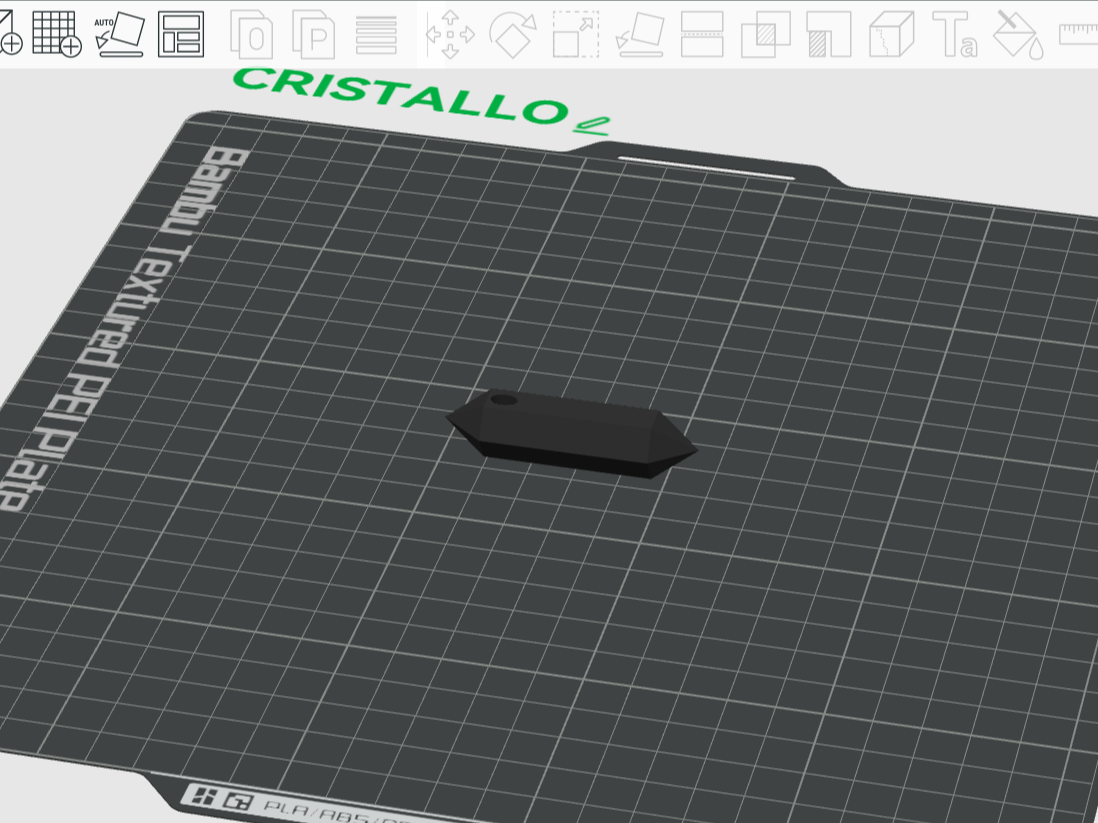Screen dimensions: 1098x823
Task: Edit plate name via pencil icon
Action: click(592, 125)
